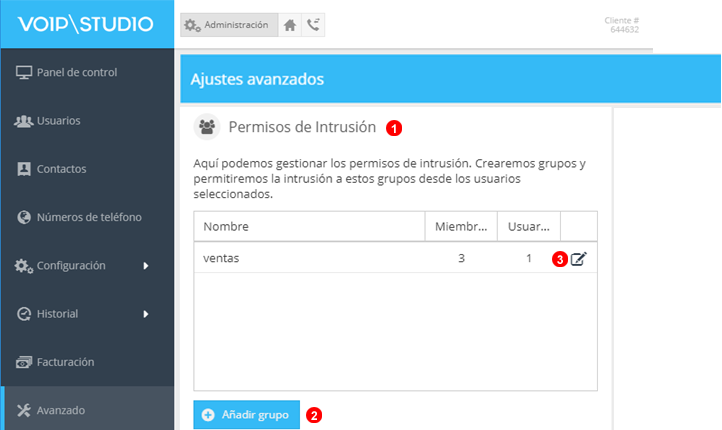This screenshot has width=722, height=430.
Task: Open the Administración menu button
Action: pos(227,25)
